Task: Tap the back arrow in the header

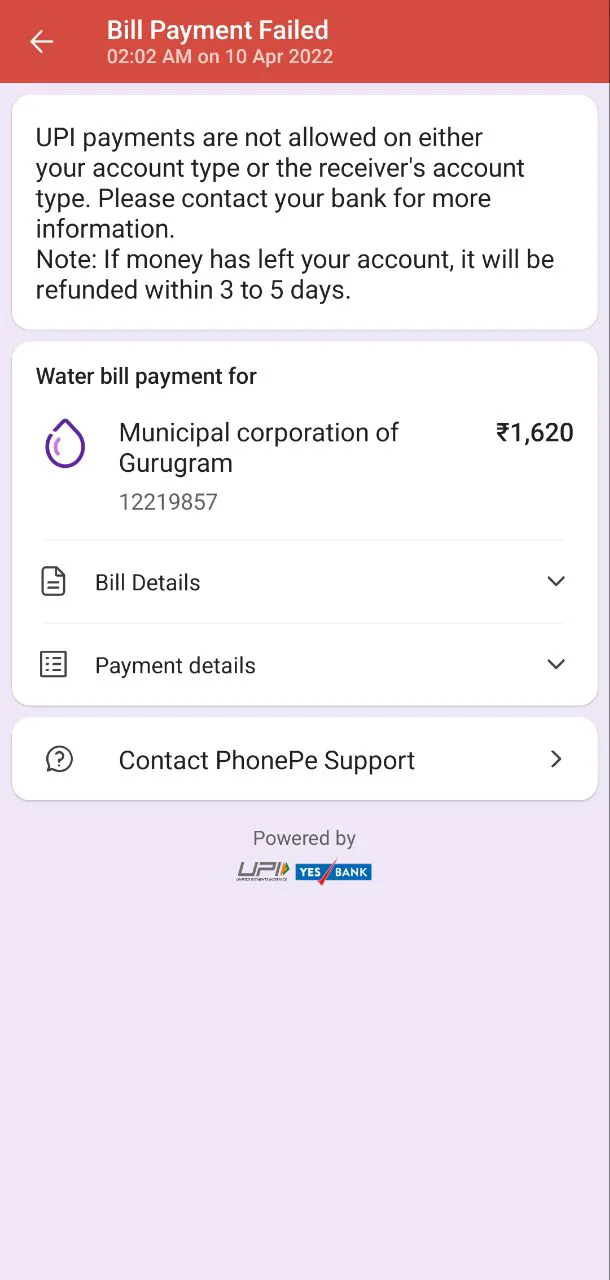Action: click(41, 42)
